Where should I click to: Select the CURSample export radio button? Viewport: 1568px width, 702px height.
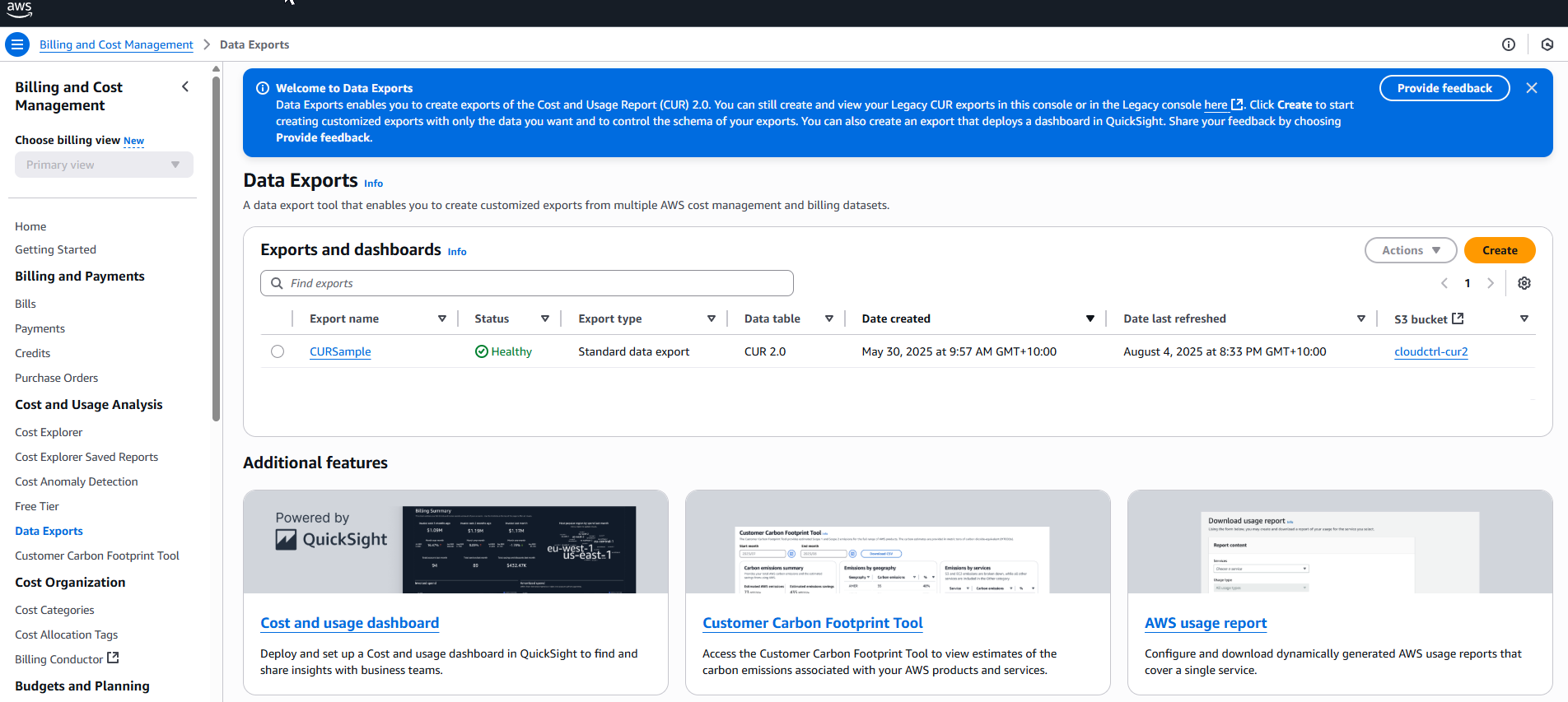pos(278,351)
